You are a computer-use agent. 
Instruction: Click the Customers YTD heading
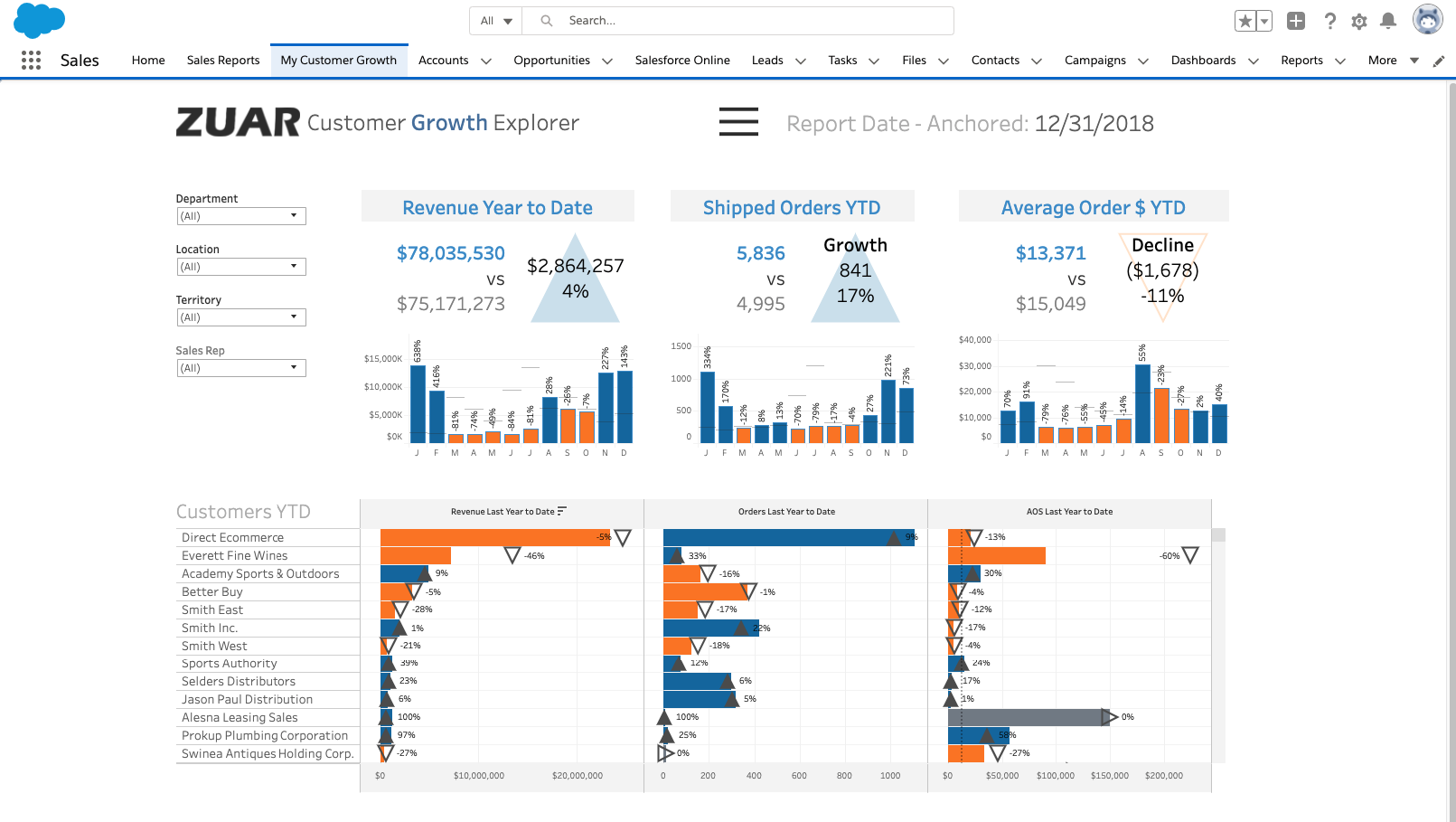(243, 512)
